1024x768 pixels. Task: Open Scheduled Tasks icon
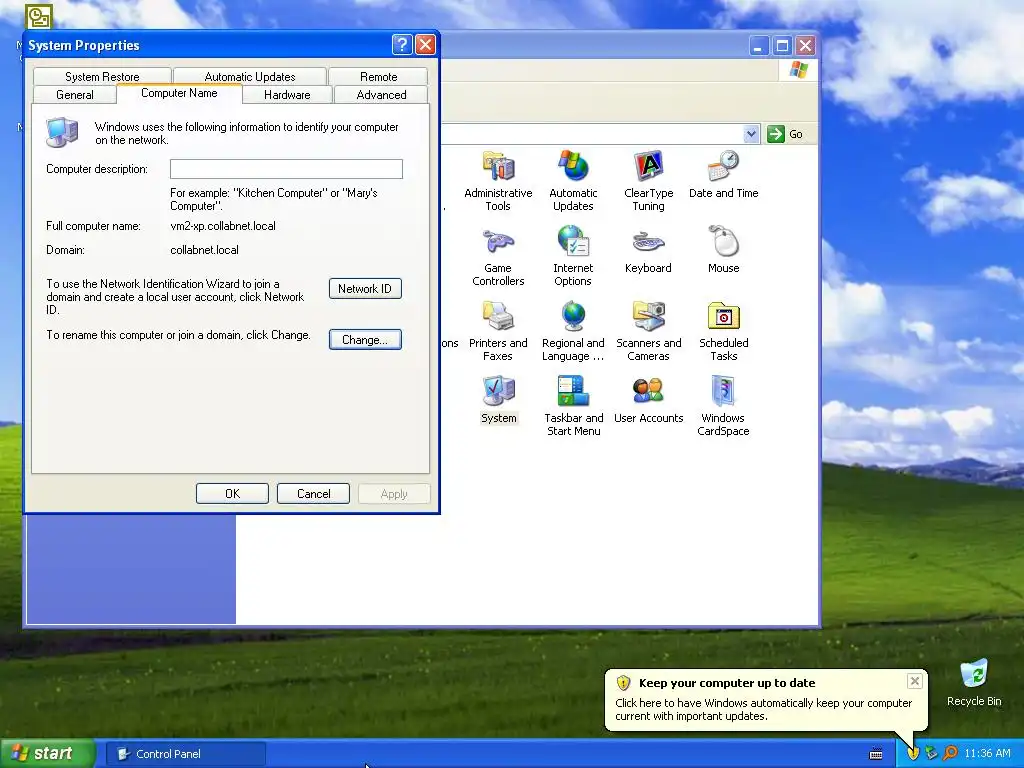click(723, 331)
